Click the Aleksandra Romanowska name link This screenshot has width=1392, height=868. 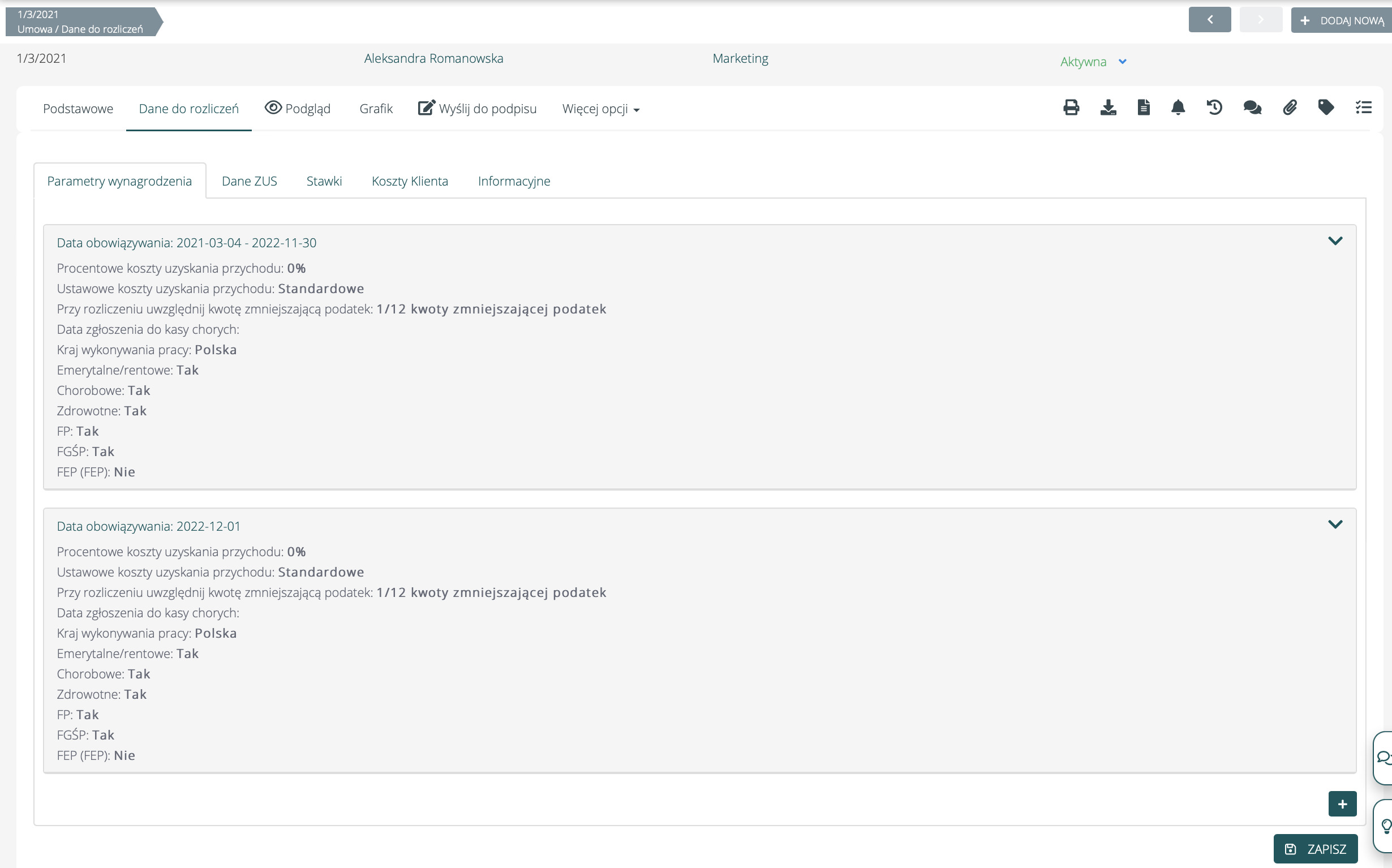tap(433, 58)
